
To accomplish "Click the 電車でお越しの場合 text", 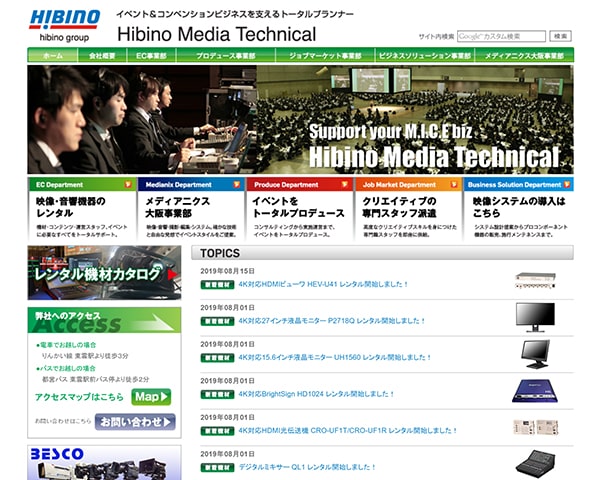I will coord(66,345).
